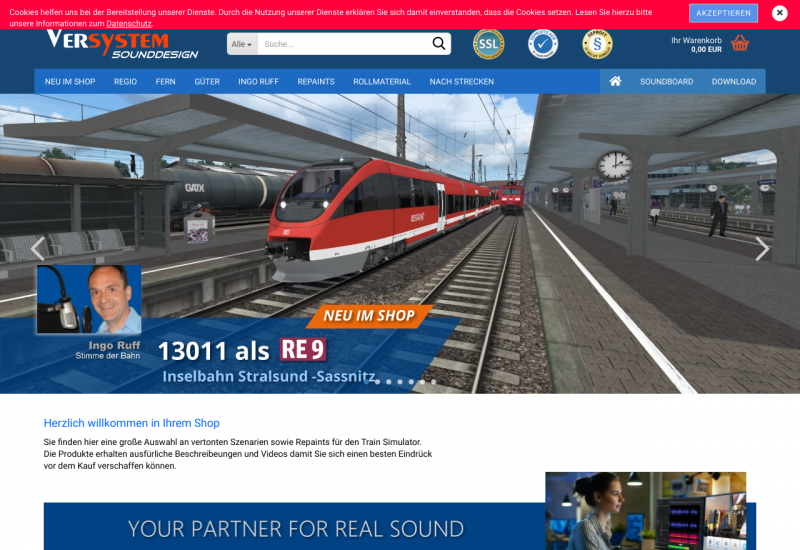Advance slider with right arrow
The height and width of the screenshot is (550, 800).
click(x=762, y=249)
